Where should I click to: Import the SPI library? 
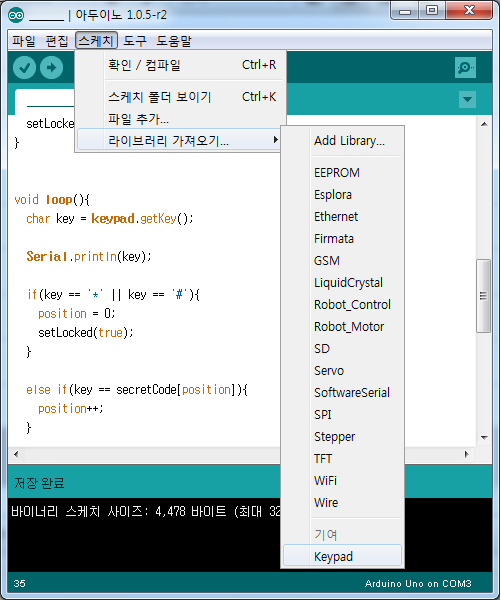tap(343, 414)
